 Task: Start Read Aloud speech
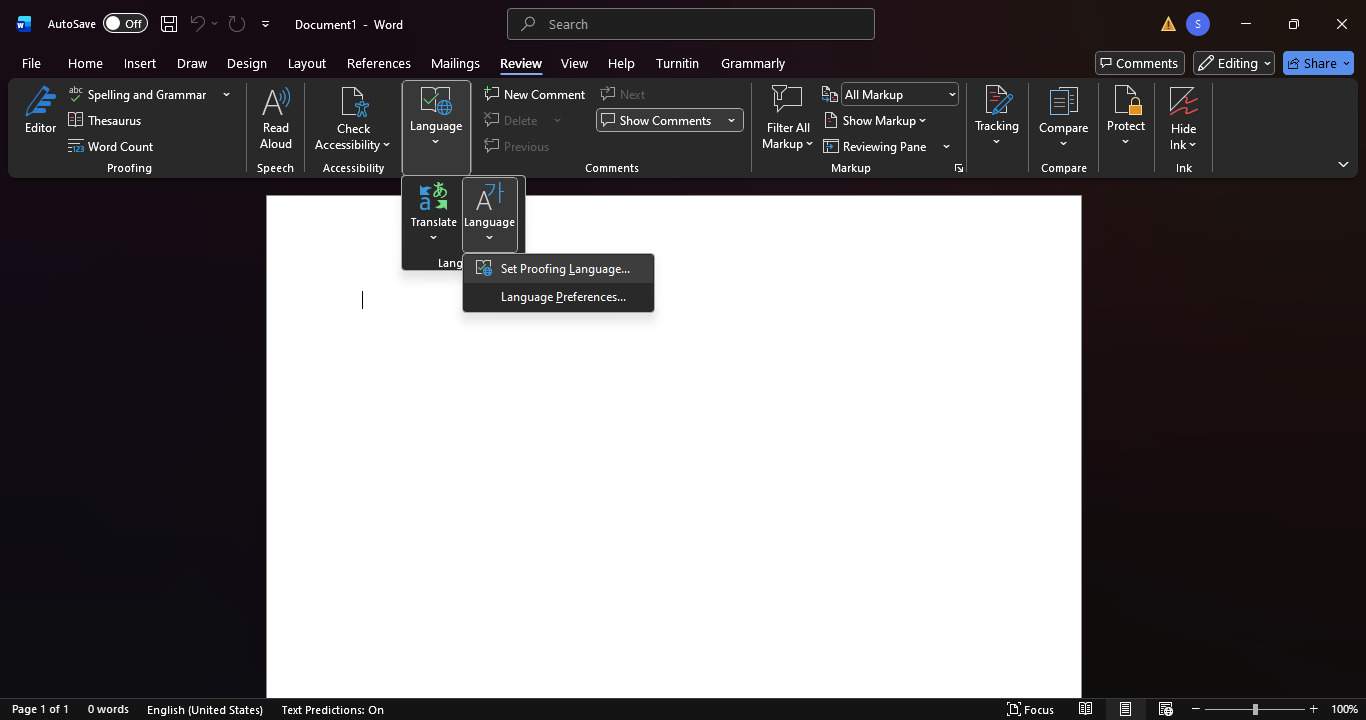[x=276, y=118]
